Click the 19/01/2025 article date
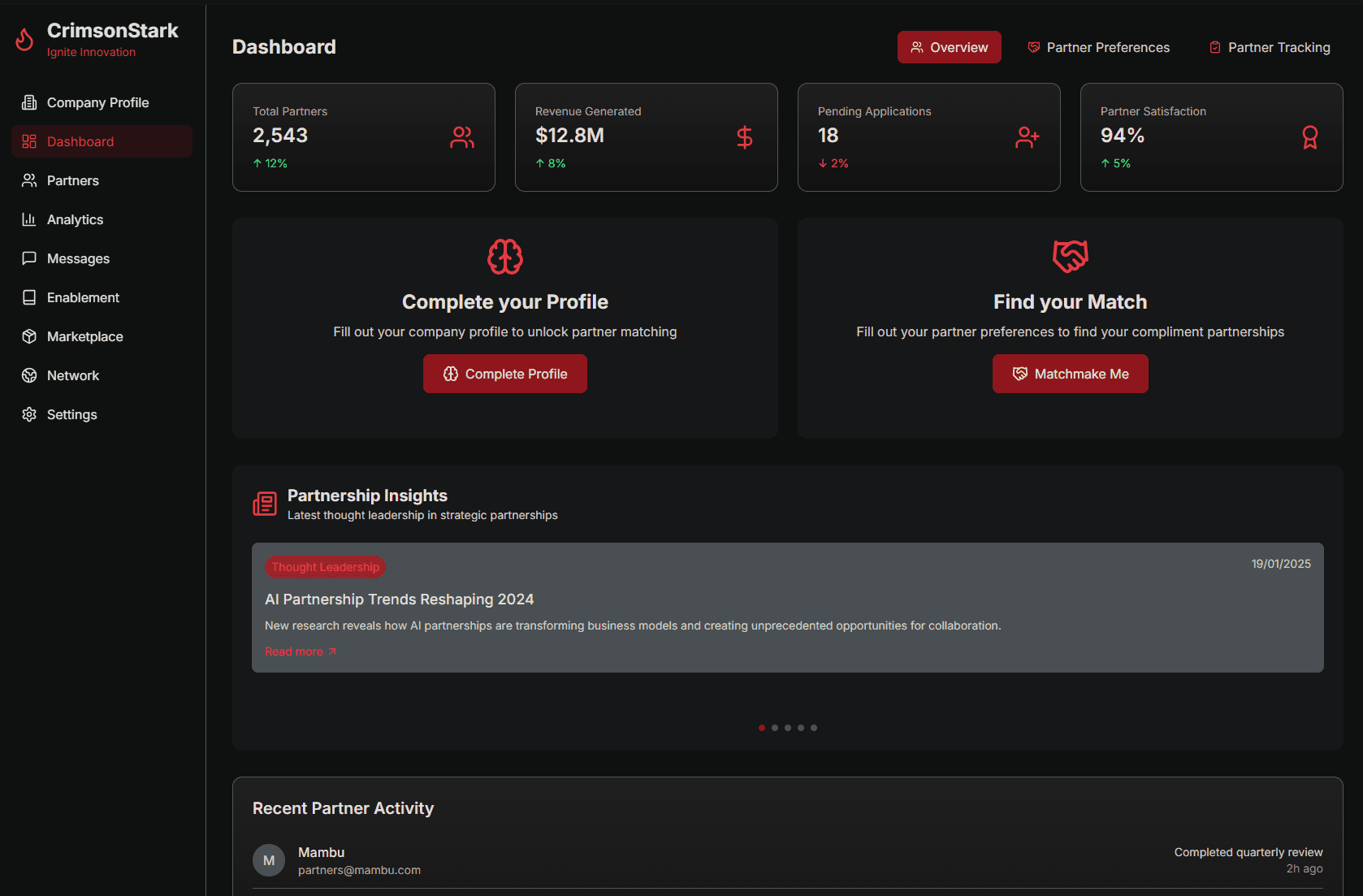The width and height of the screenshot is (1363, 896). tap(1281, 564)
